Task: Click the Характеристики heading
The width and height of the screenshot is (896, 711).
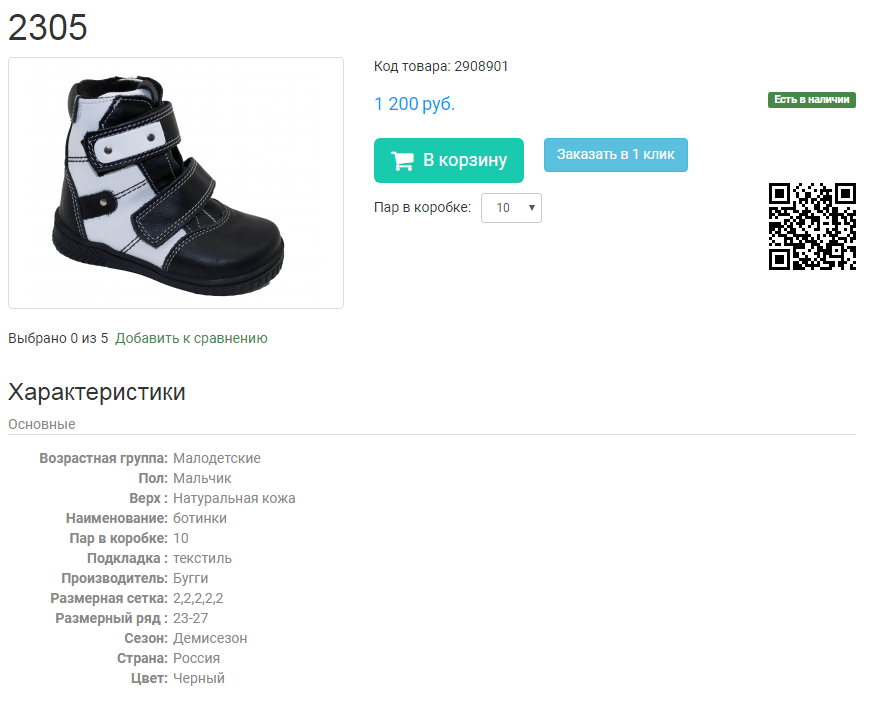Action: tap(97, 392)
